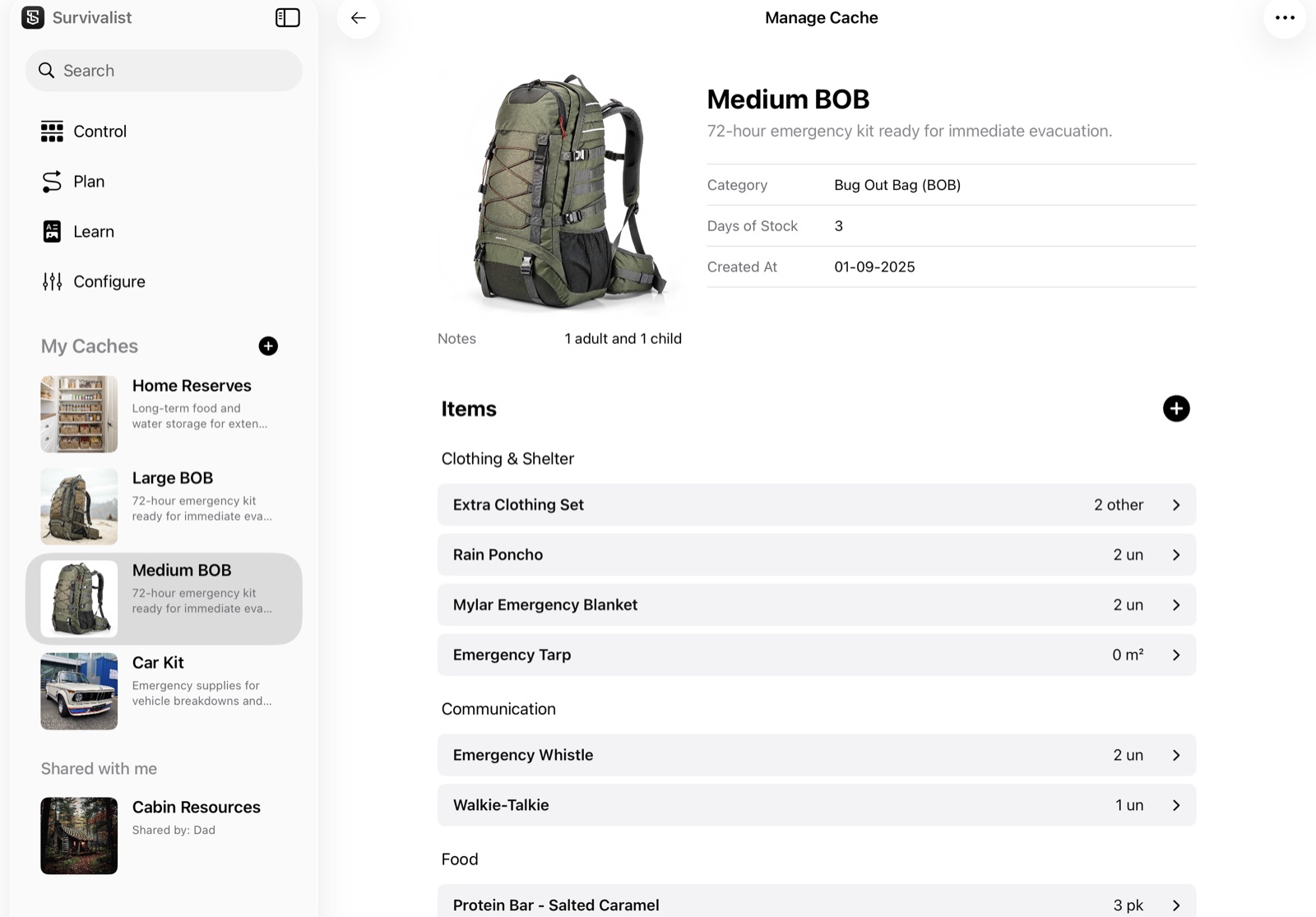Click the Car Kit car thumbnail

(x=79, y=691)
